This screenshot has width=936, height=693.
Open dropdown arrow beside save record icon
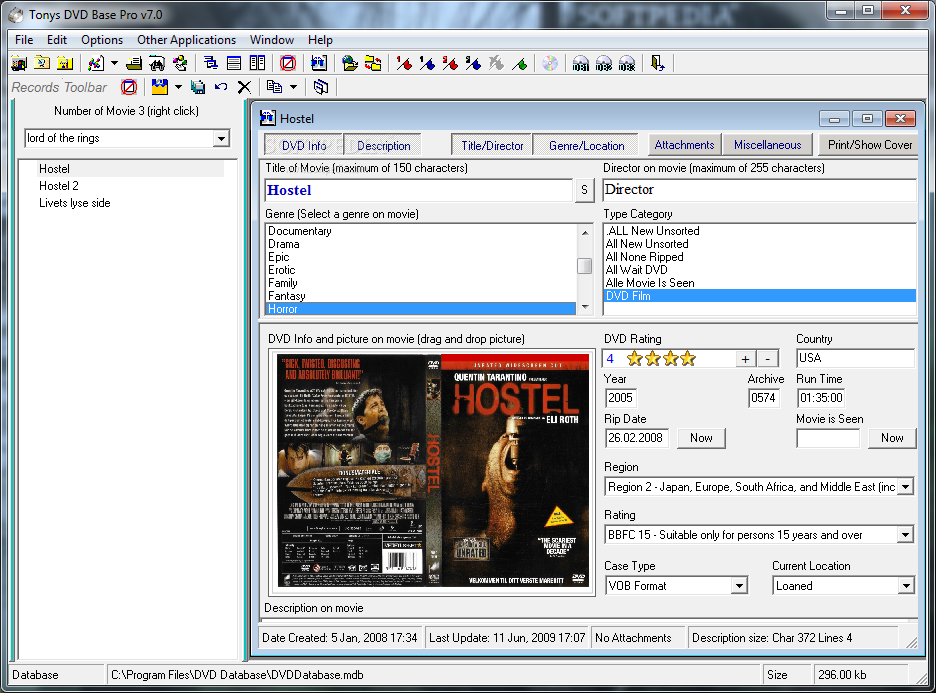[178, 87]
